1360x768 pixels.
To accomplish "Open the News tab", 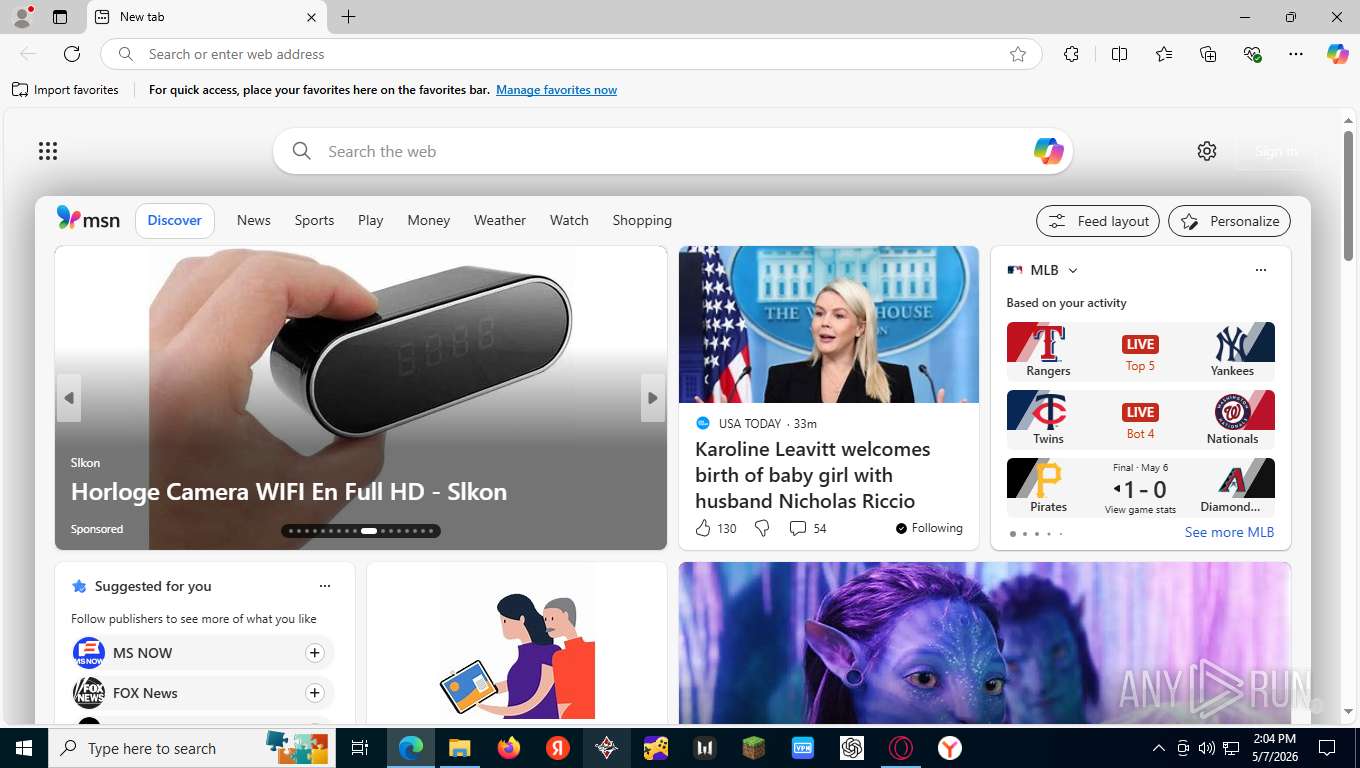I will click(x=254, y=220).
